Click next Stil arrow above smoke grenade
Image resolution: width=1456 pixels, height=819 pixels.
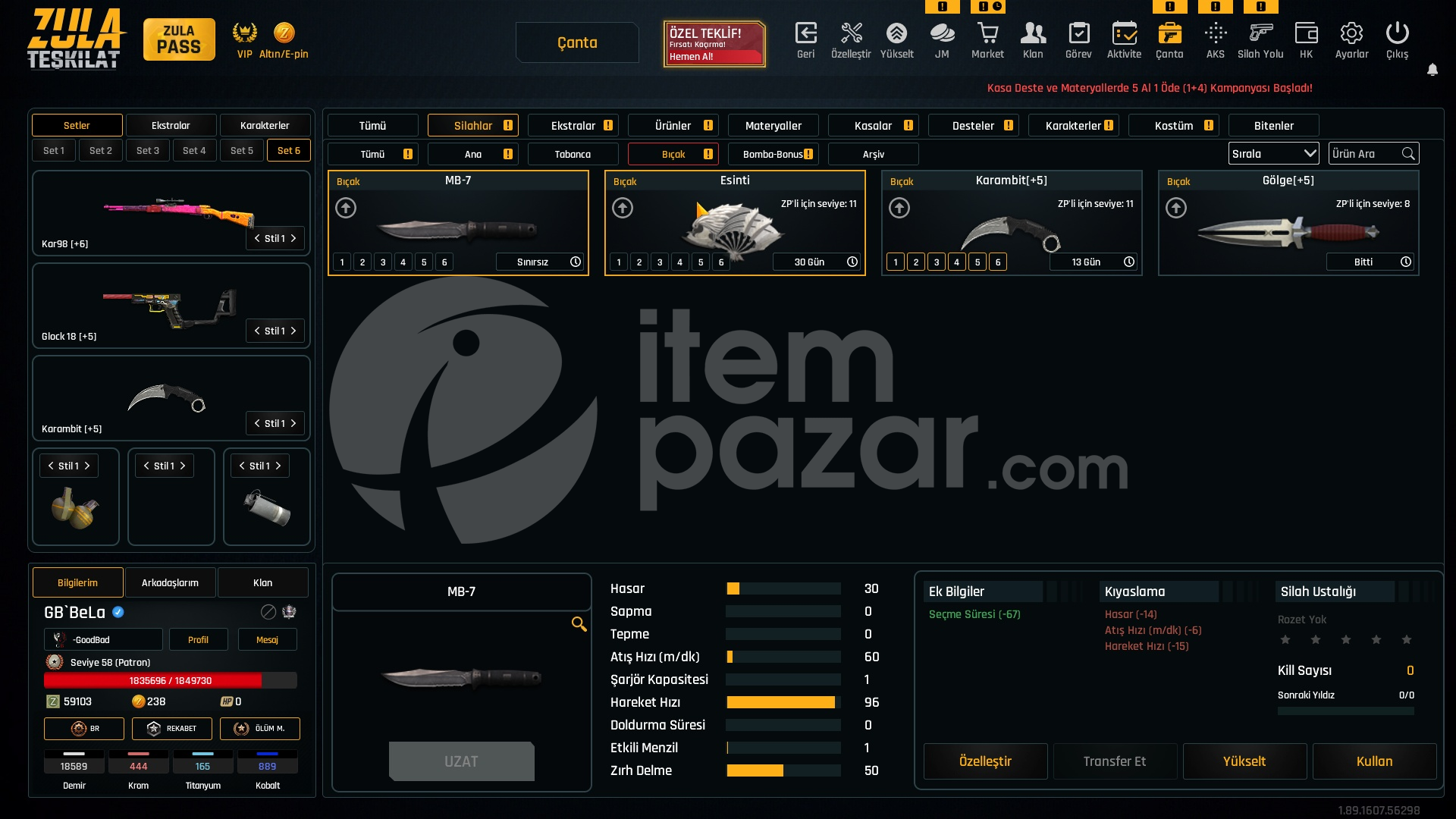pos(278,466)
